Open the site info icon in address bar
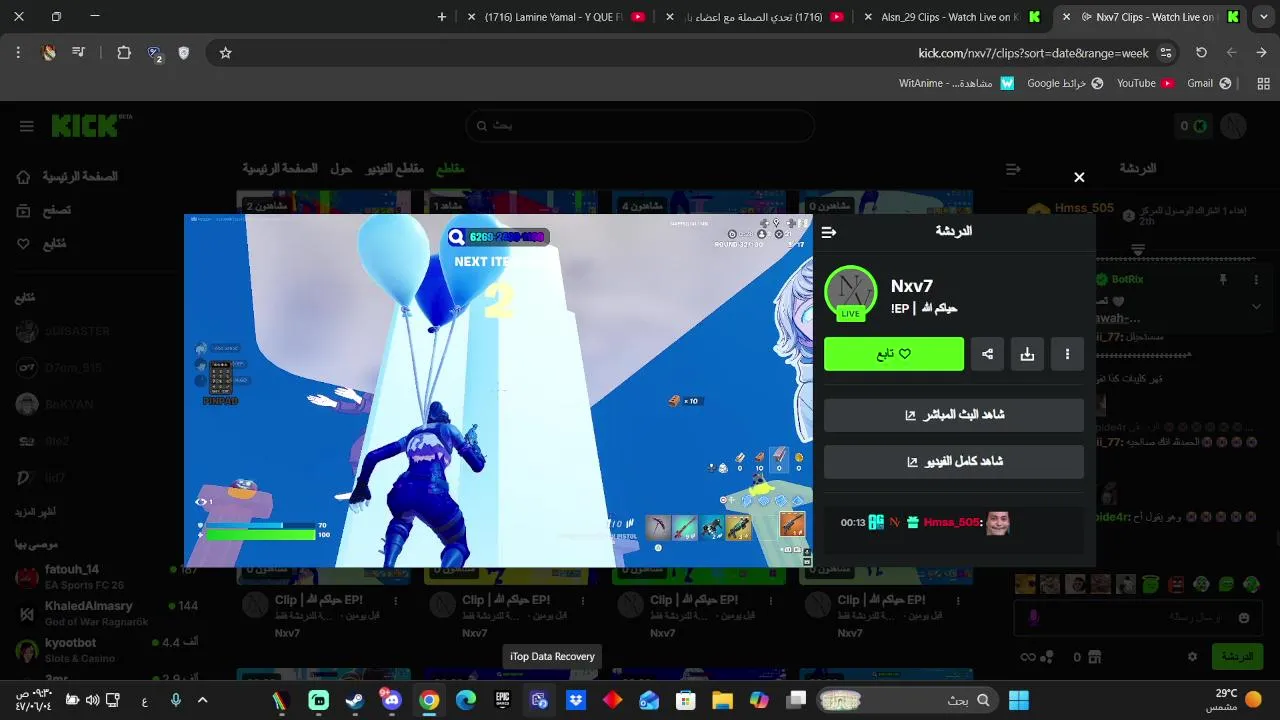The height and width of the screenshot is (720, 1280). tap(1165, 53)
